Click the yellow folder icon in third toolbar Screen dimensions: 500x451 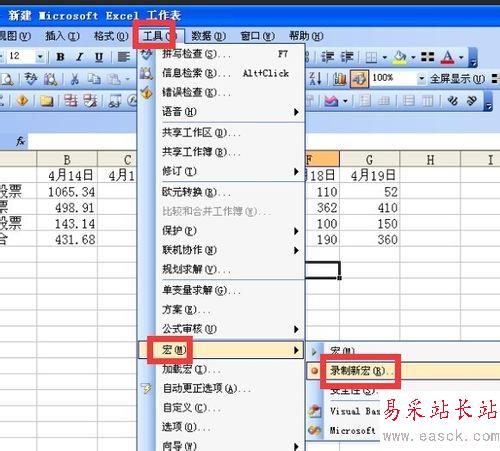[46, 101]
